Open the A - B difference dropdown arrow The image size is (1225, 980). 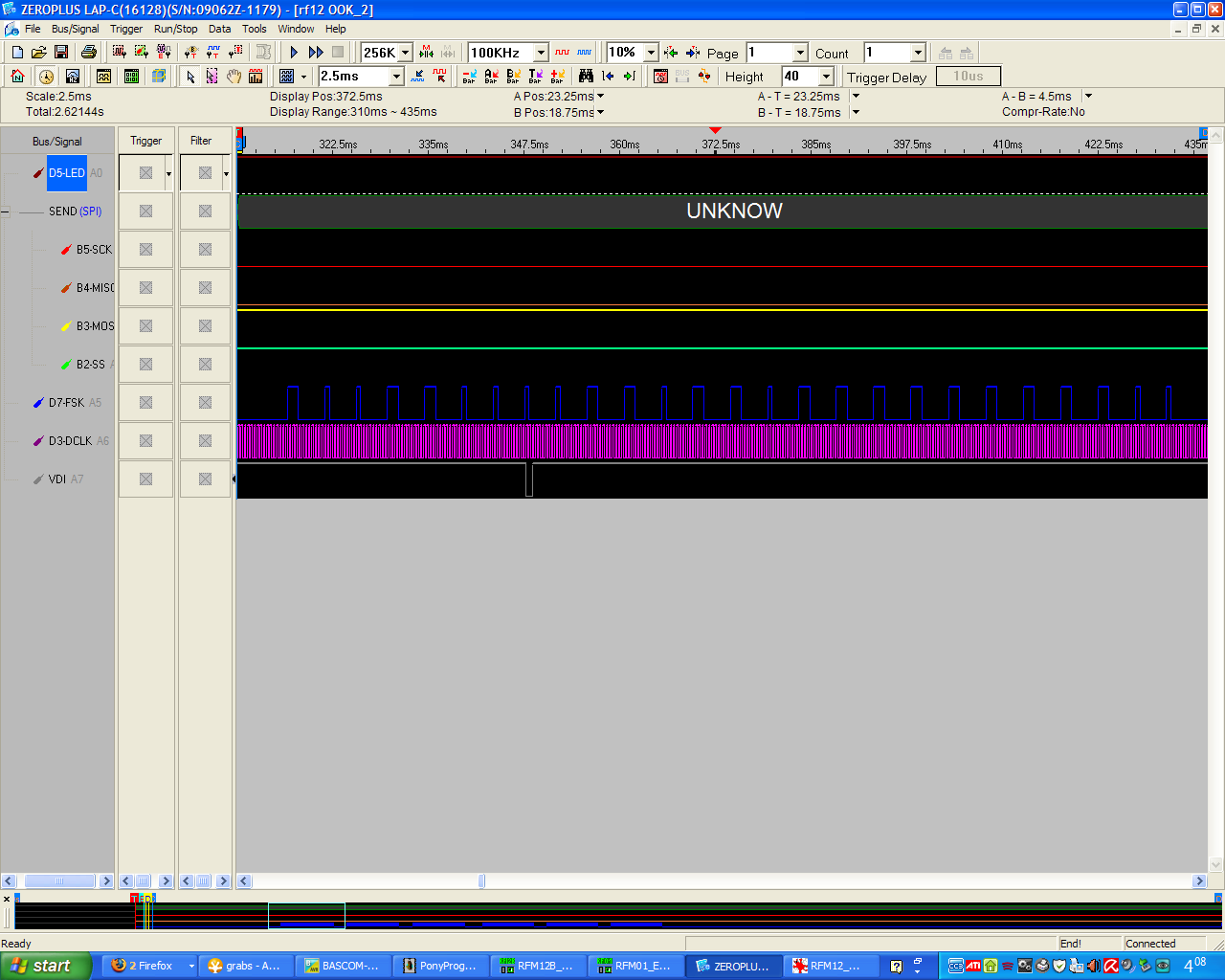[1088, 97]
